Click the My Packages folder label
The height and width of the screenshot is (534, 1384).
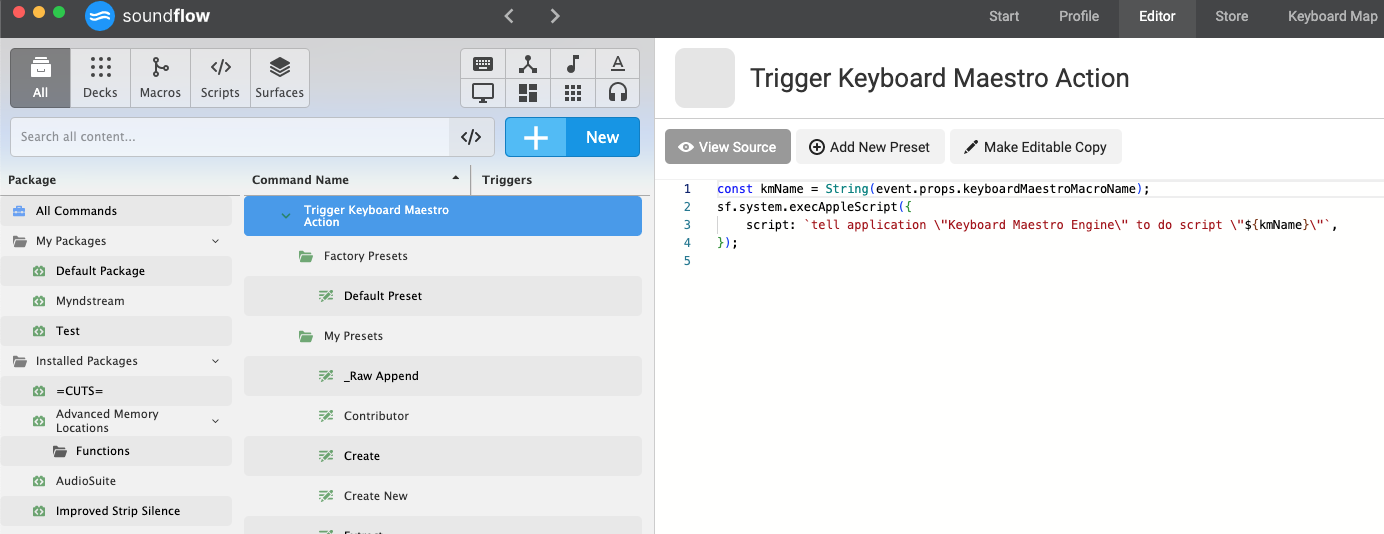(71, 241)
